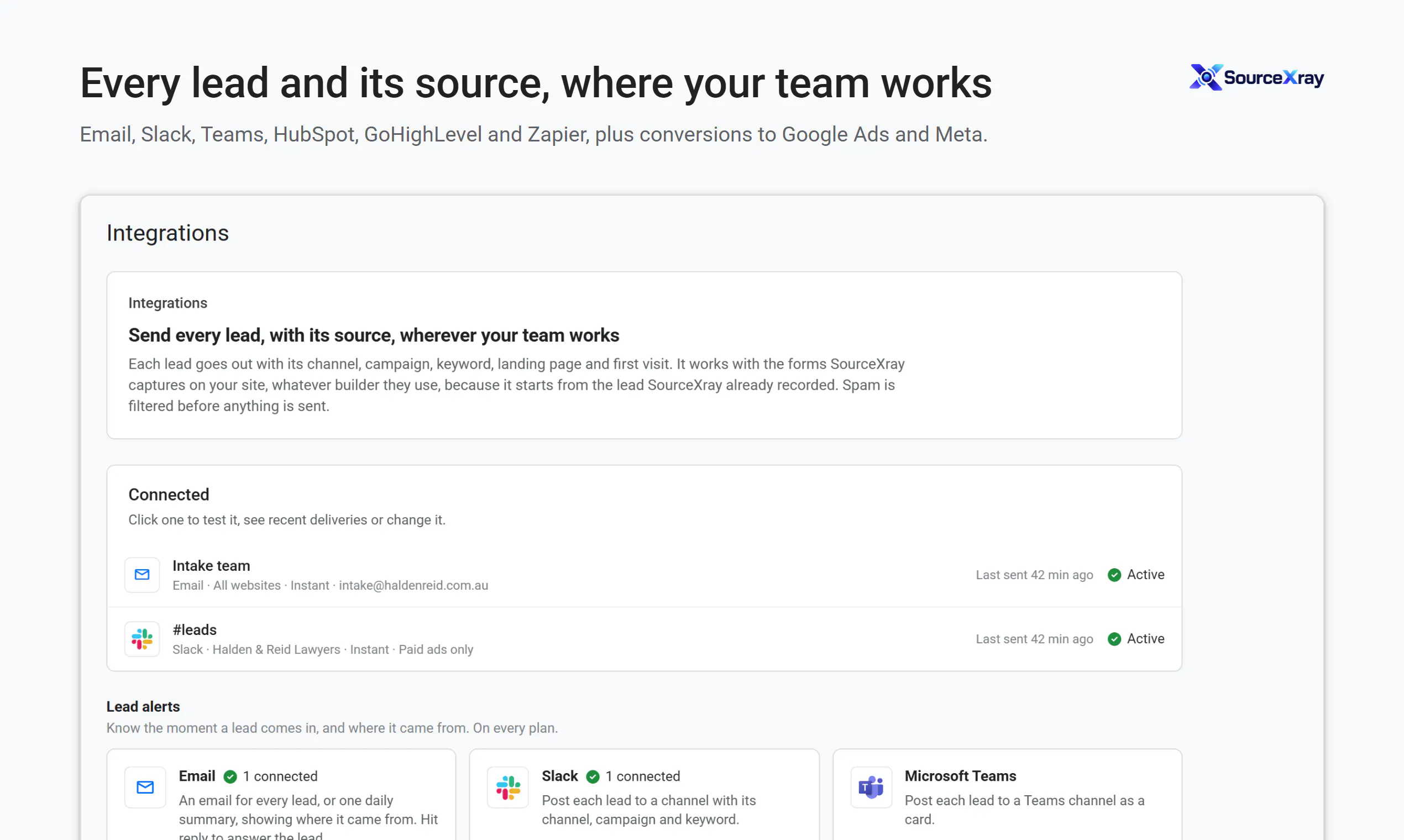
Task: Click the envelope icon in the Email card
Action: coord(145,787)
